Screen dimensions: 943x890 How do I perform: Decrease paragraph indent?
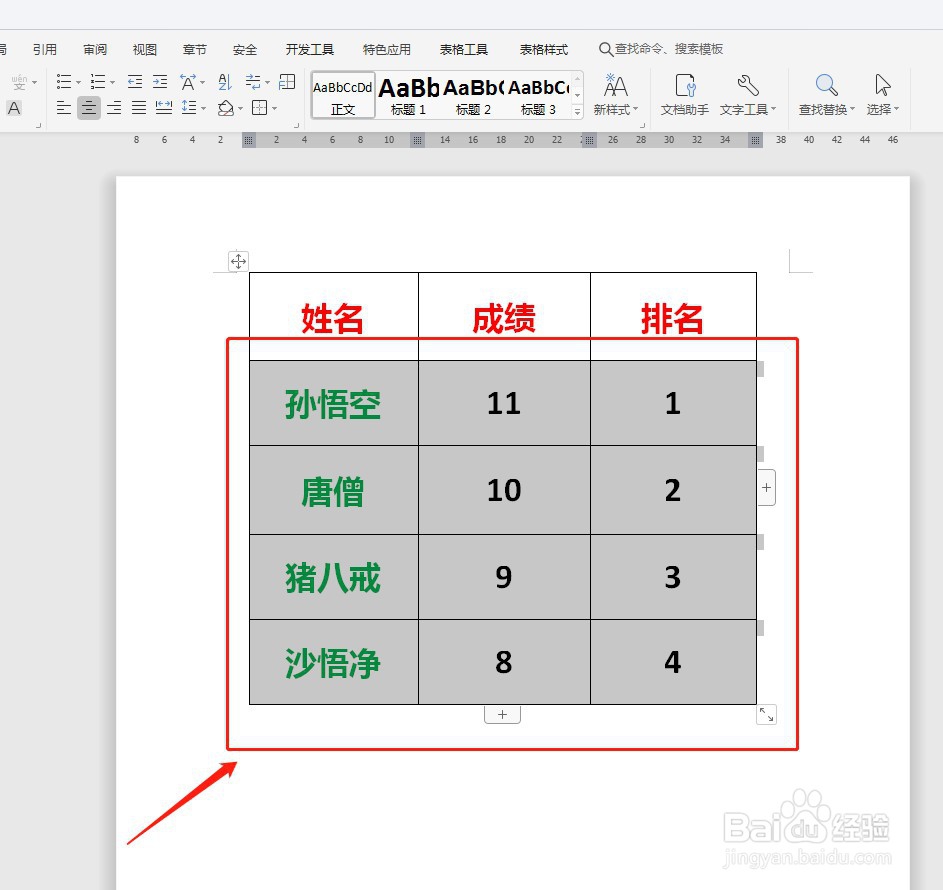pyautogui.click(x=135, y=81)
